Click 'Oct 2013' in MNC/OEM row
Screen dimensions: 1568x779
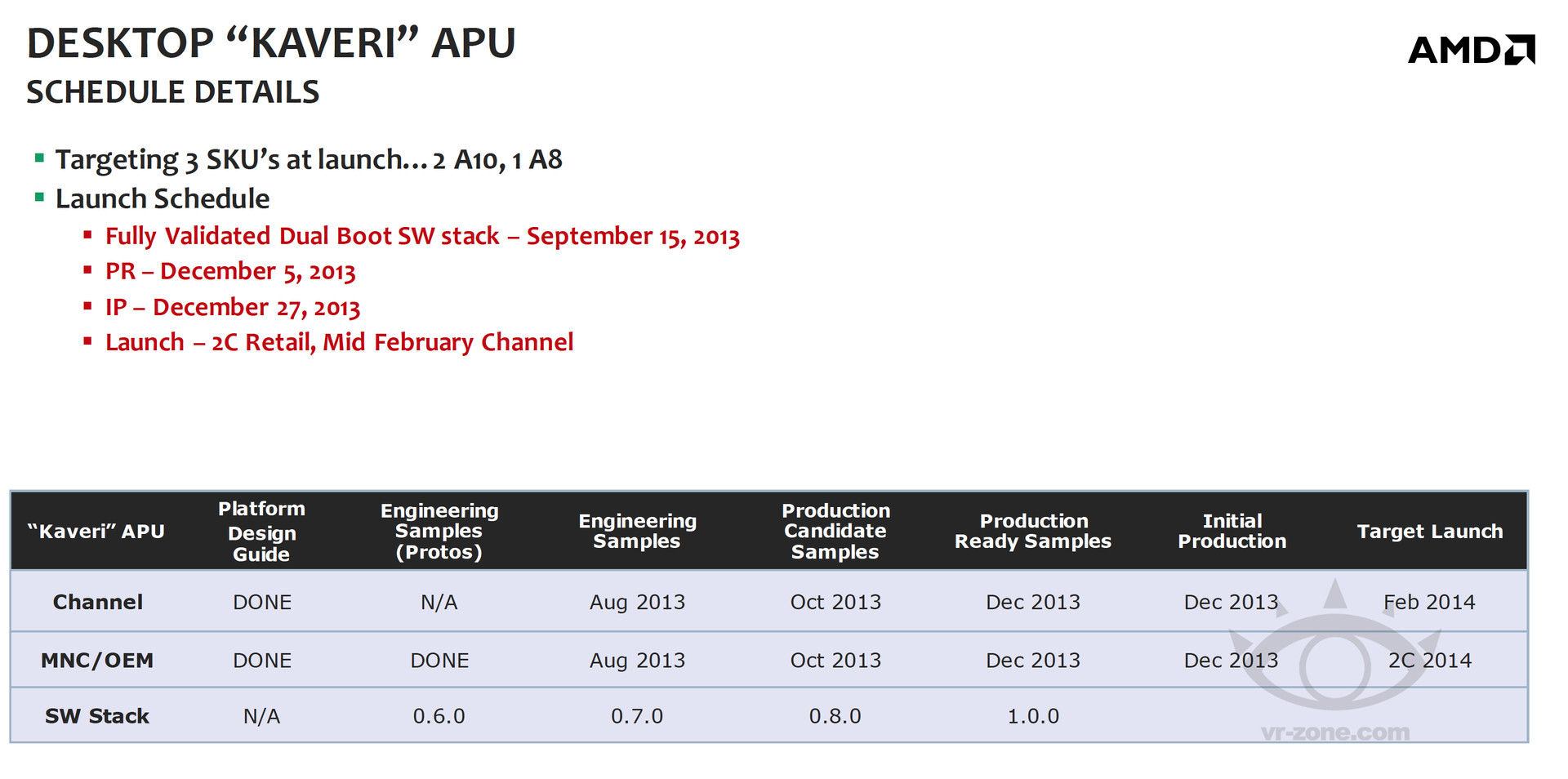(835, 660)
